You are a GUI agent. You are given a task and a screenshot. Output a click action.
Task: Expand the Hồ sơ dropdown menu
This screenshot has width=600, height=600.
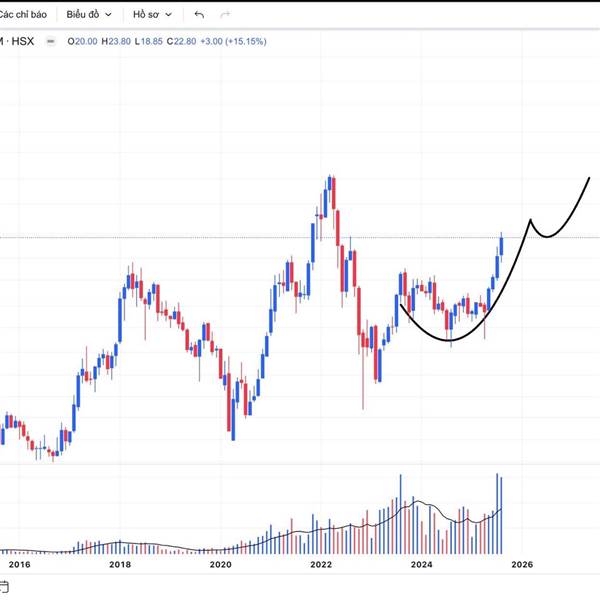(x=152, y=15)
